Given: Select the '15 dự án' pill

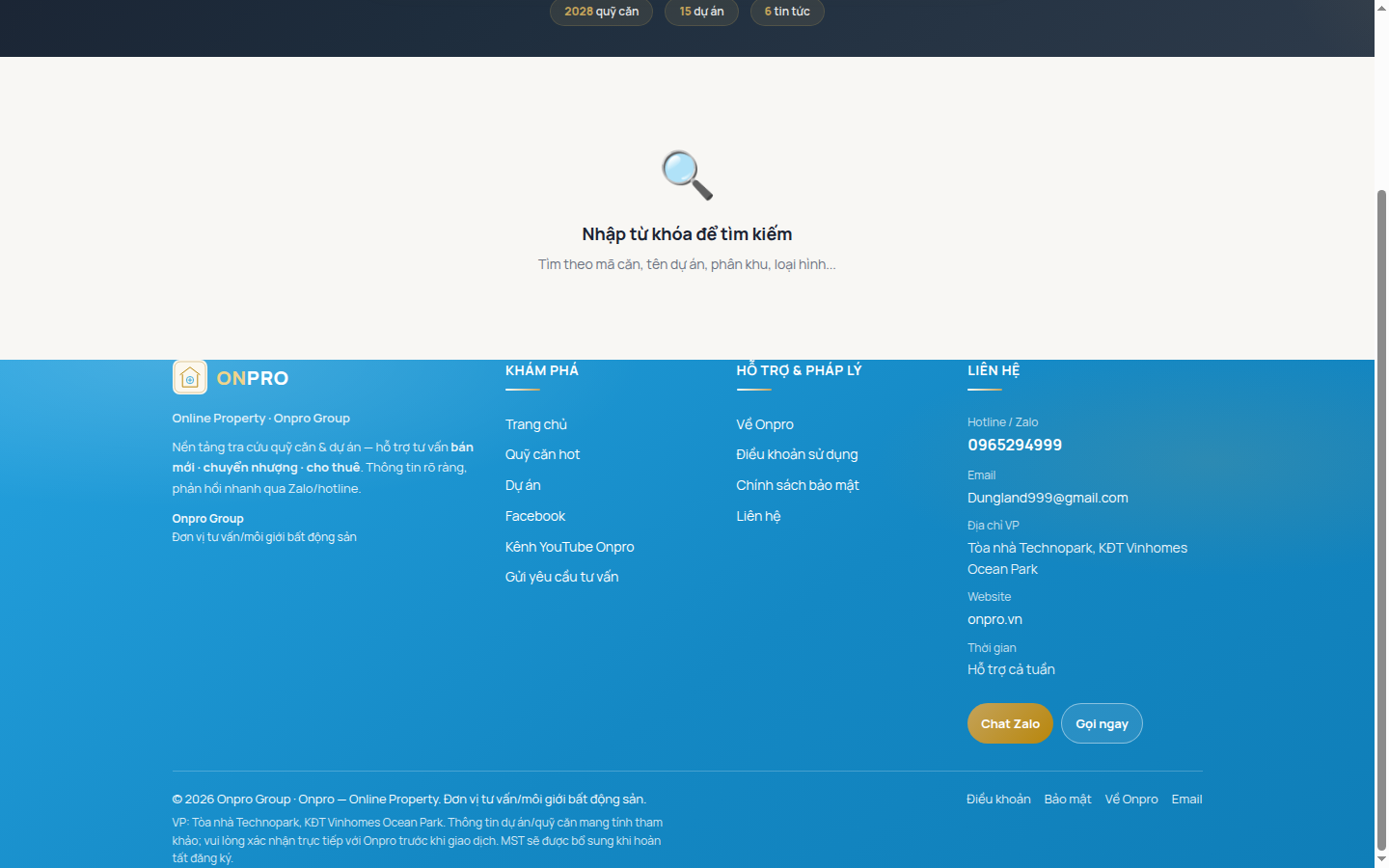Looking at the screenshot, I should point(701,12).
